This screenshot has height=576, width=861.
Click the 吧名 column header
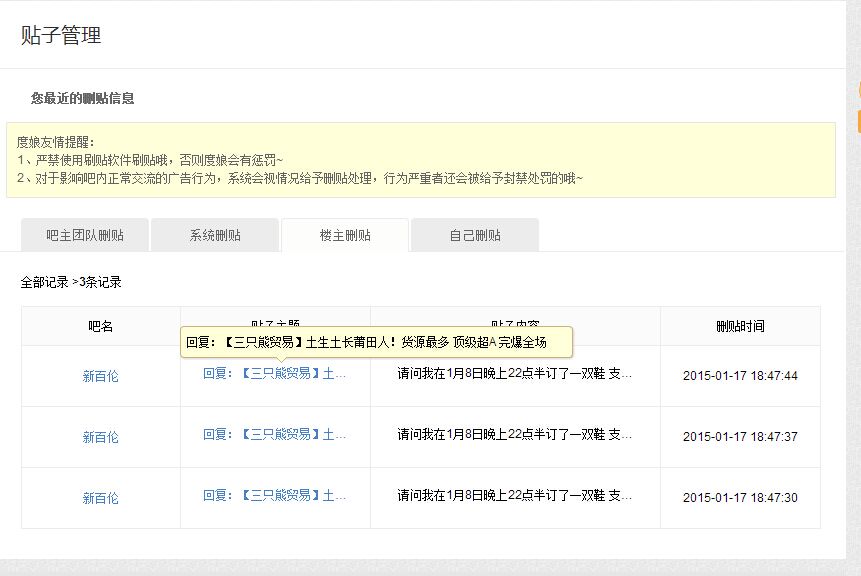coord(100,326)
